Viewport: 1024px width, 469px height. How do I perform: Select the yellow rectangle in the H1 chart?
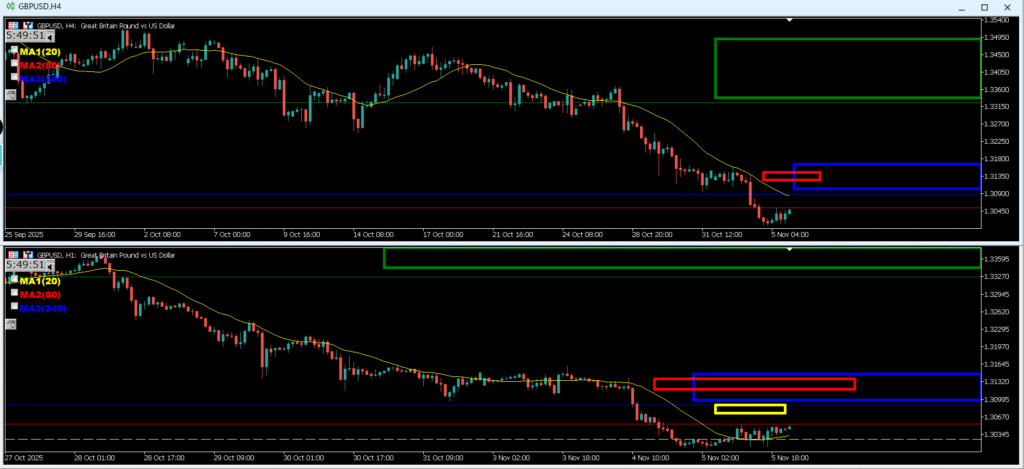pos(749,405)
